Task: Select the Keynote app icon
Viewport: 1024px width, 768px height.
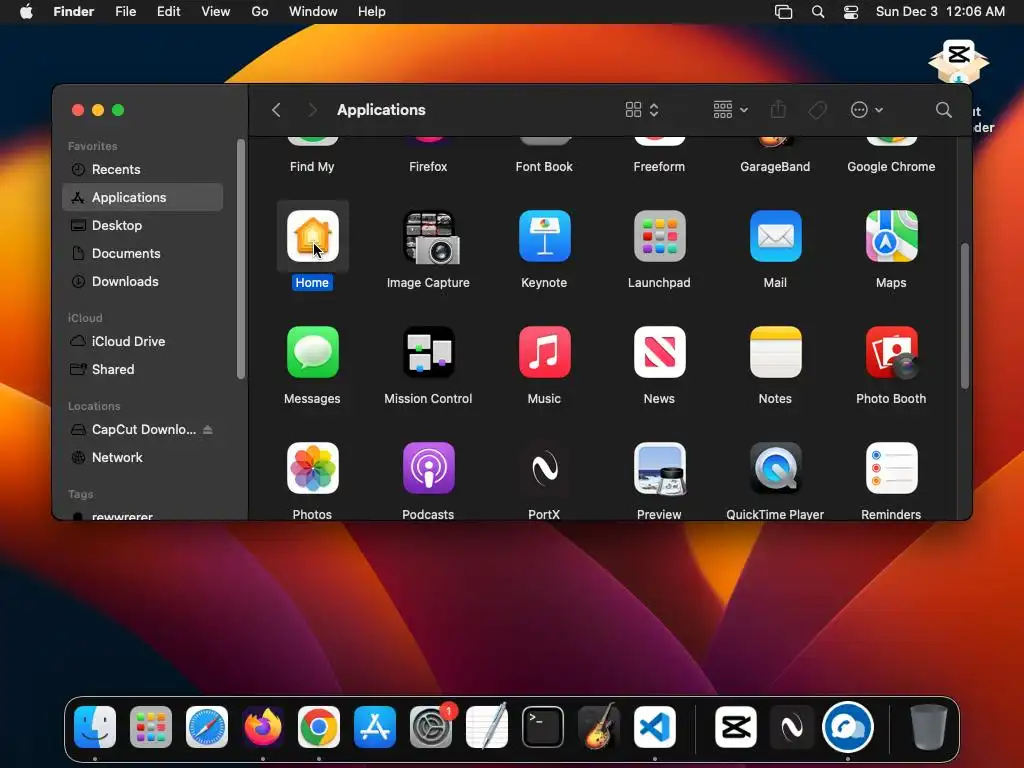Action: click(x=544, y=236)
